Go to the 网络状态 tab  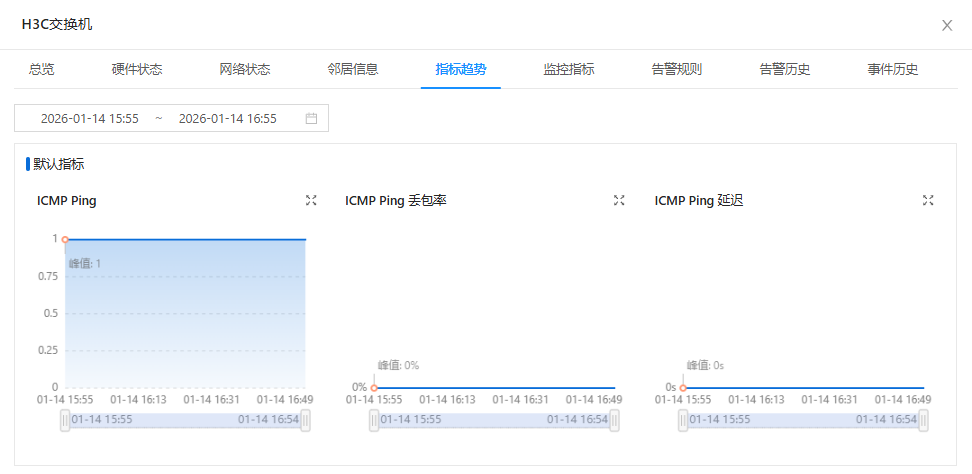(x=245, y=69)
